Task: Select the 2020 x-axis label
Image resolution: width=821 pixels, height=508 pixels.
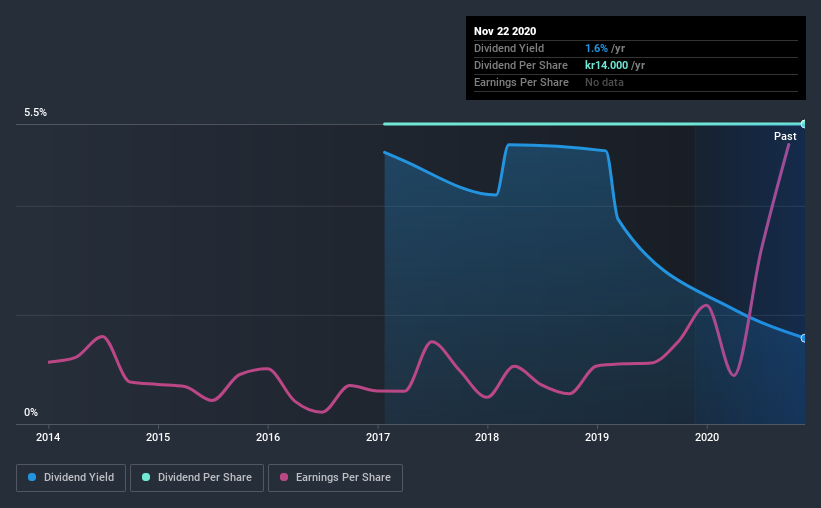Action: point(707,437)
